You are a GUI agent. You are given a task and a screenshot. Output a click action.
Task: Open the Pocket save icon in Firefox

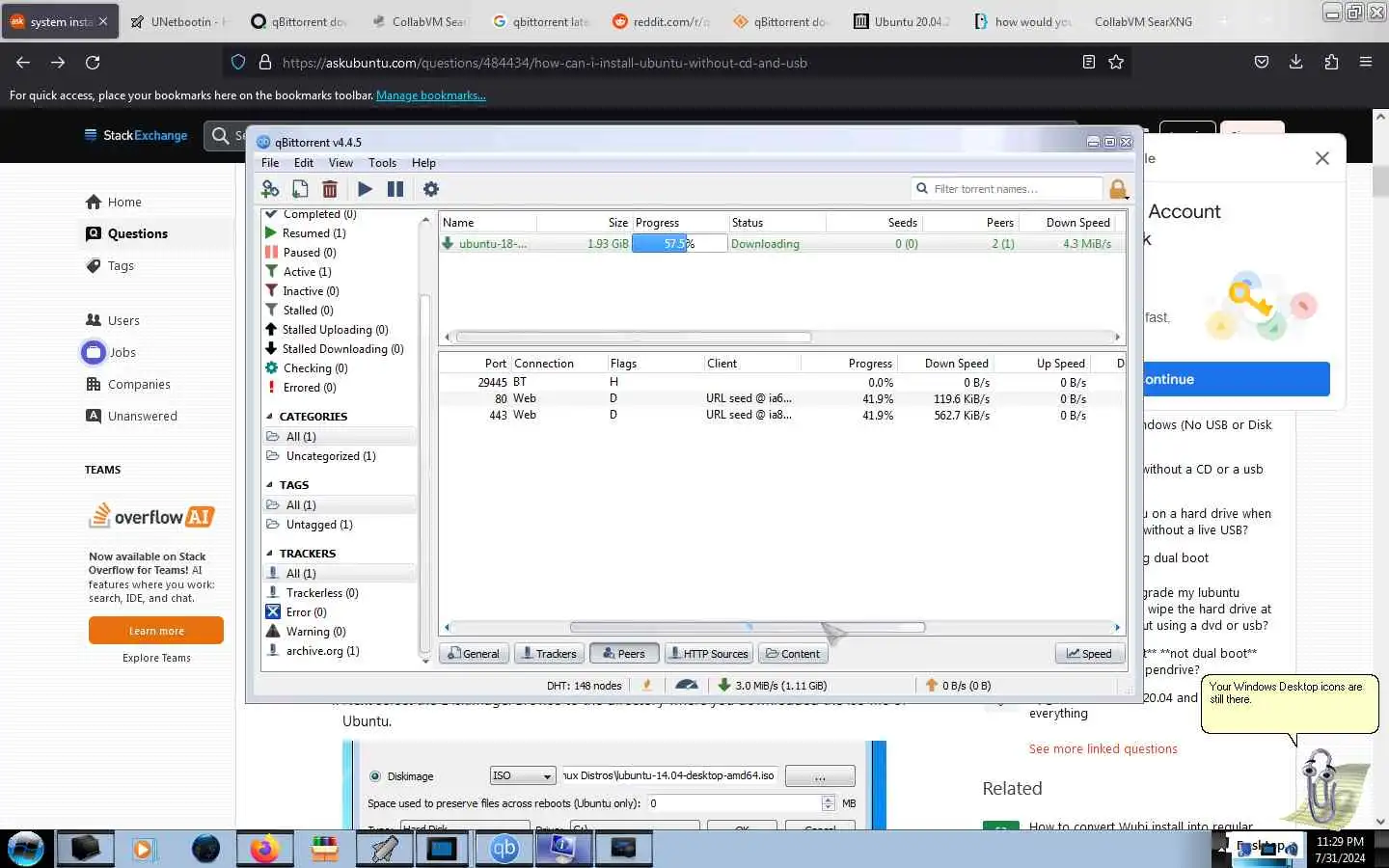click(x=1261, y=63)
